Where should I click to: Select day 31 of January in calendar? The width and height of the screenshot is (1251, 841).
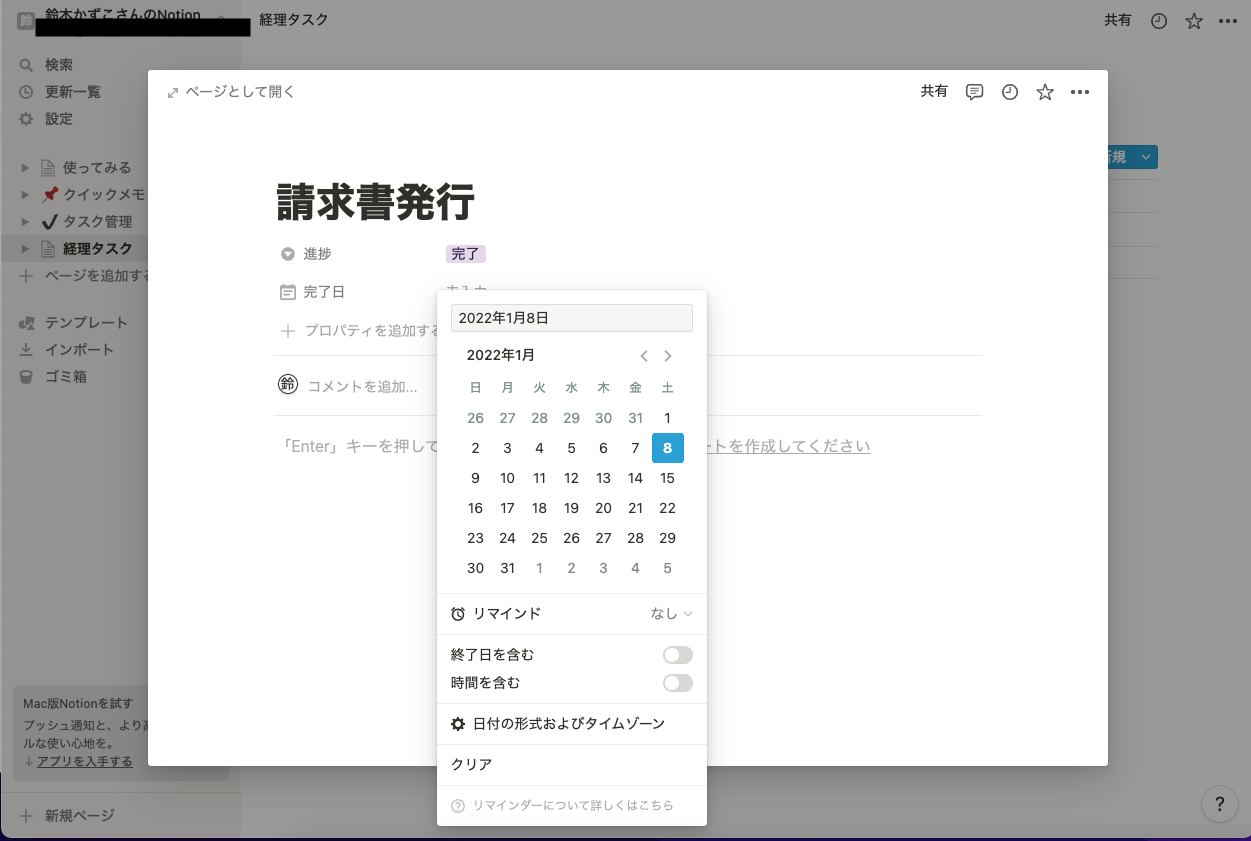(508, 568)
